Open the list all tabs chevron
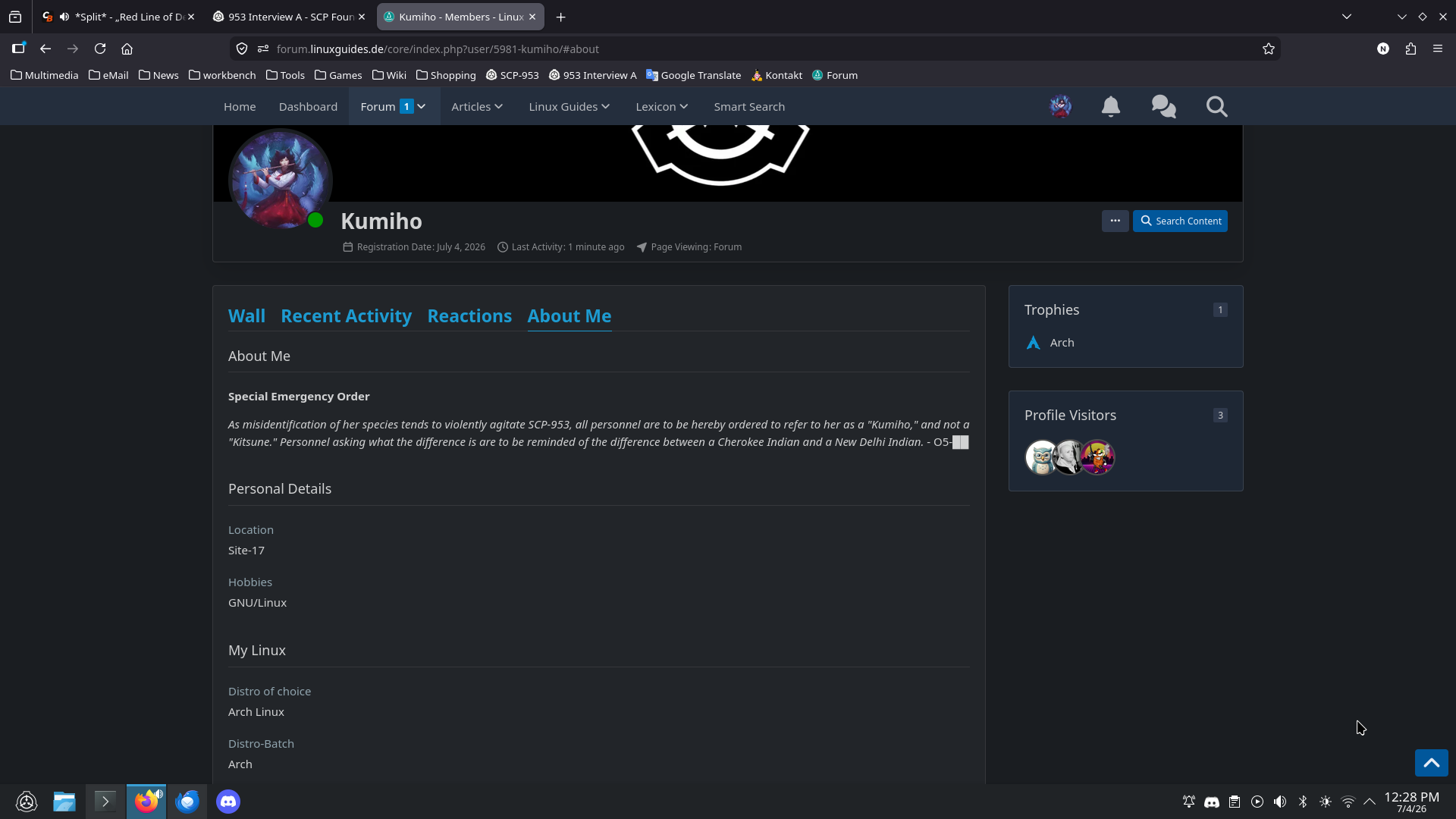The image size is (1456, 819). pos(1347,17)
